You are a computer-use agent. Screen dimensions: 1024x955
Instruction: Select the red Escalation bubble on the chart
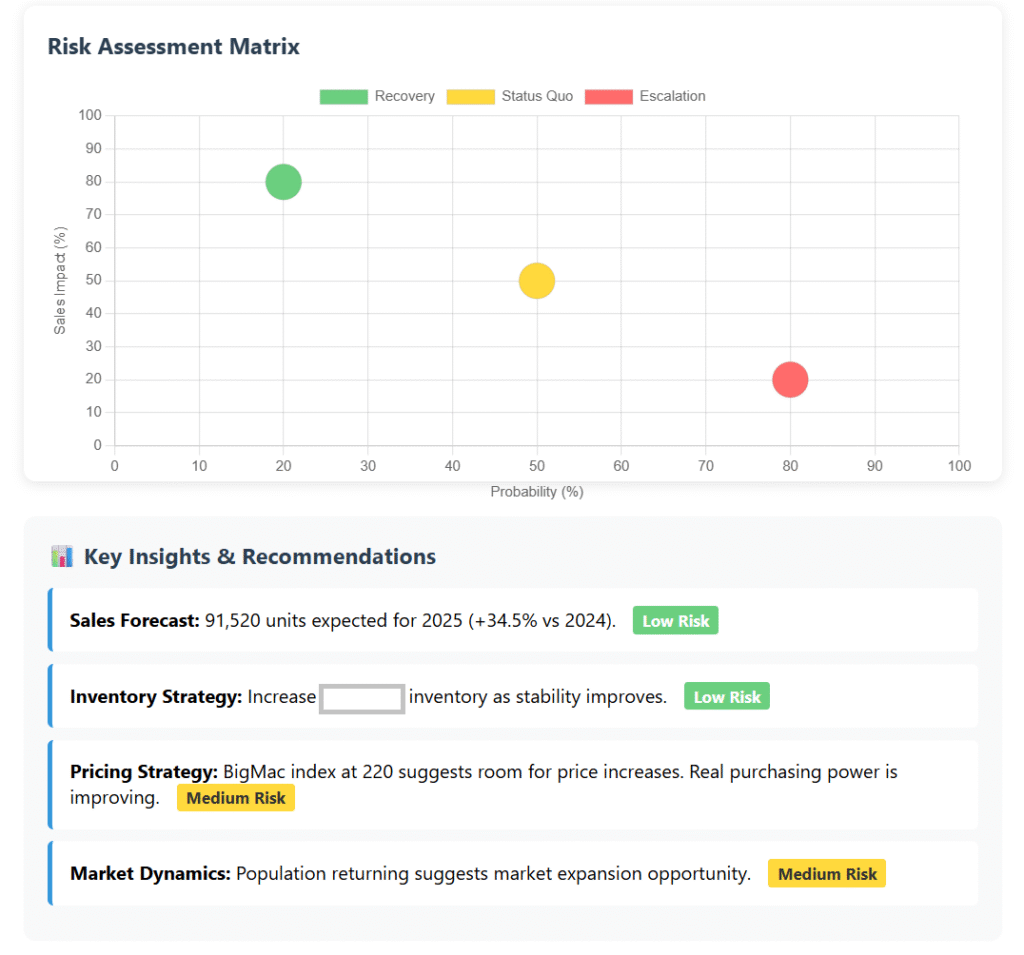coord(790,380)
